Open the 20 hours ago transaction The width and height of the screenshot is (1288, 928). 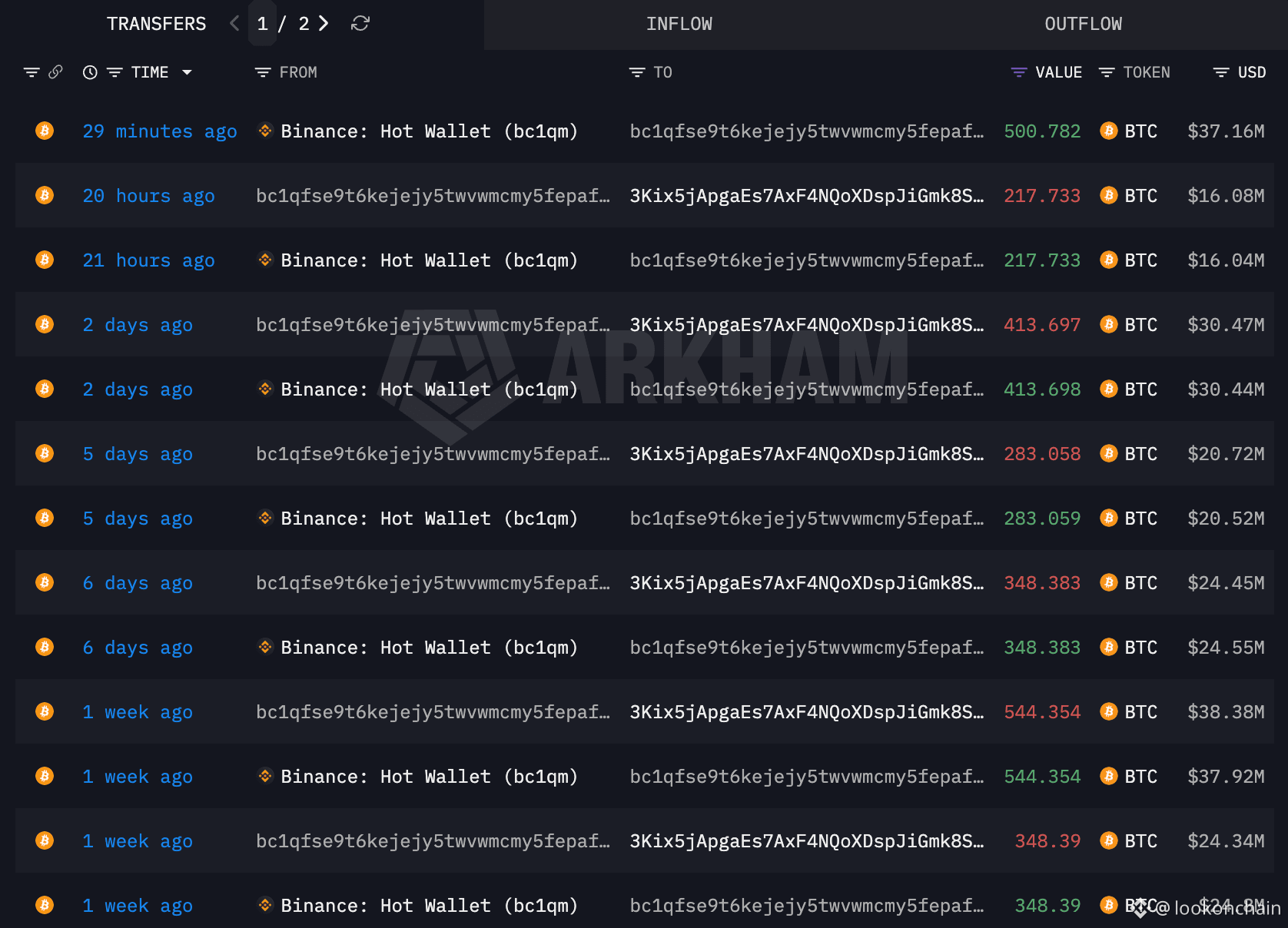pos(149,196)
